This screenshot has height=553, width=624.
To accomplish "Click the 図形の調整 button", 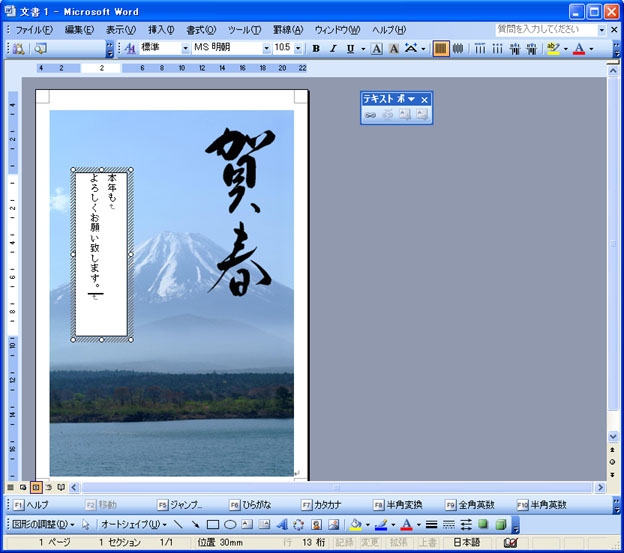I will (x=41, y=524).
